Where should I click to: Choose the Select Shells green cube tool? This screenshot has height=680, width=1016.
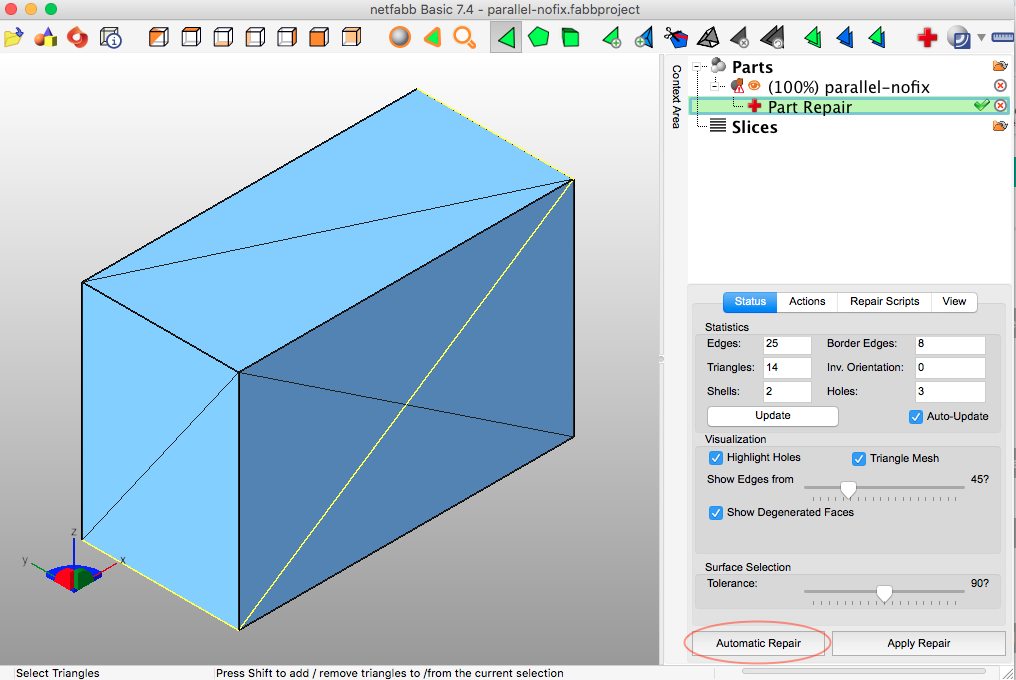[570, 38]
